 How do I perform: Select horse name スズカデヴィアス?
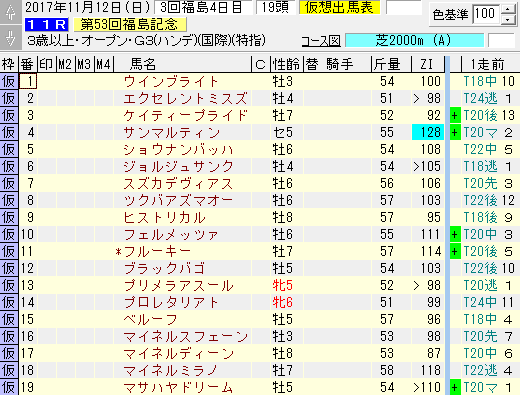(178, 184)
